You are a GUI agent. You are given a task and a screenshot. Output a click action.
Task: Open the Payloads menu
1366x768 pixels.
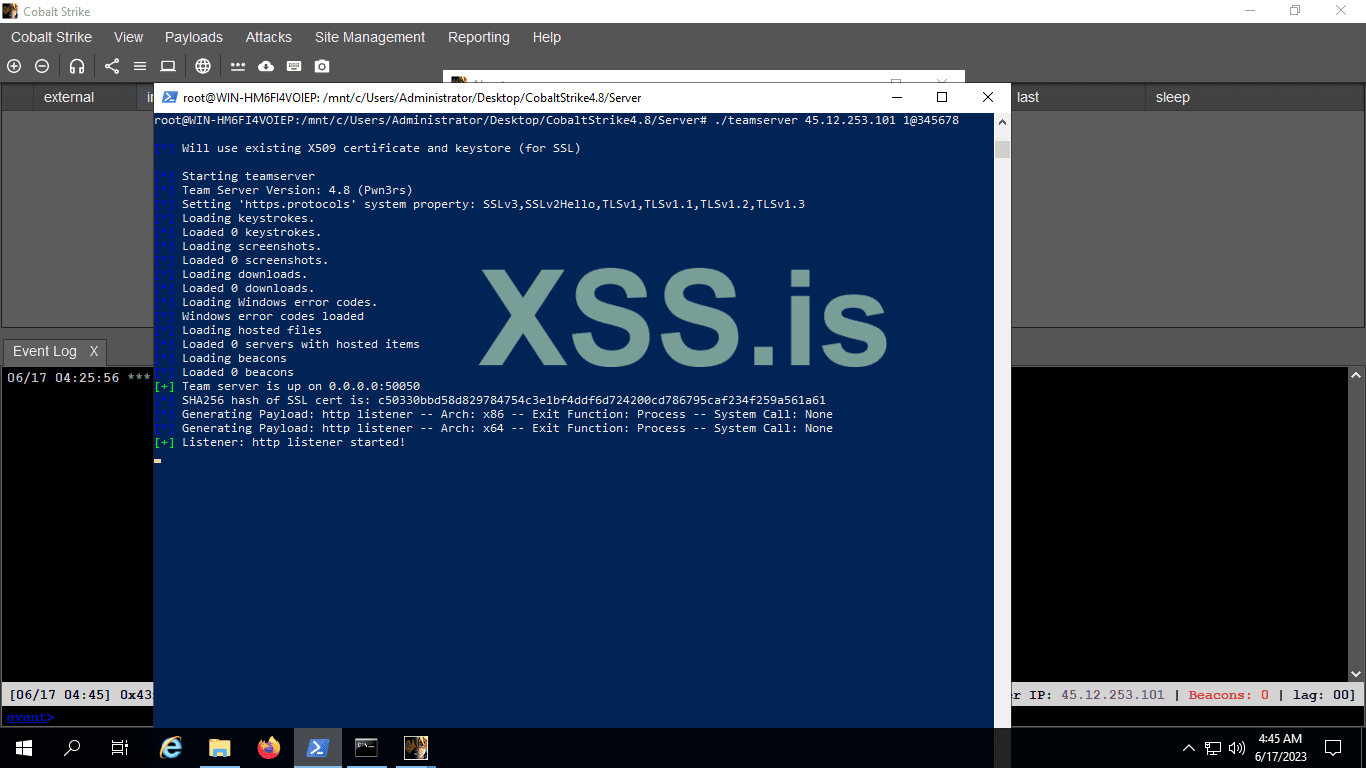point(194,37)
